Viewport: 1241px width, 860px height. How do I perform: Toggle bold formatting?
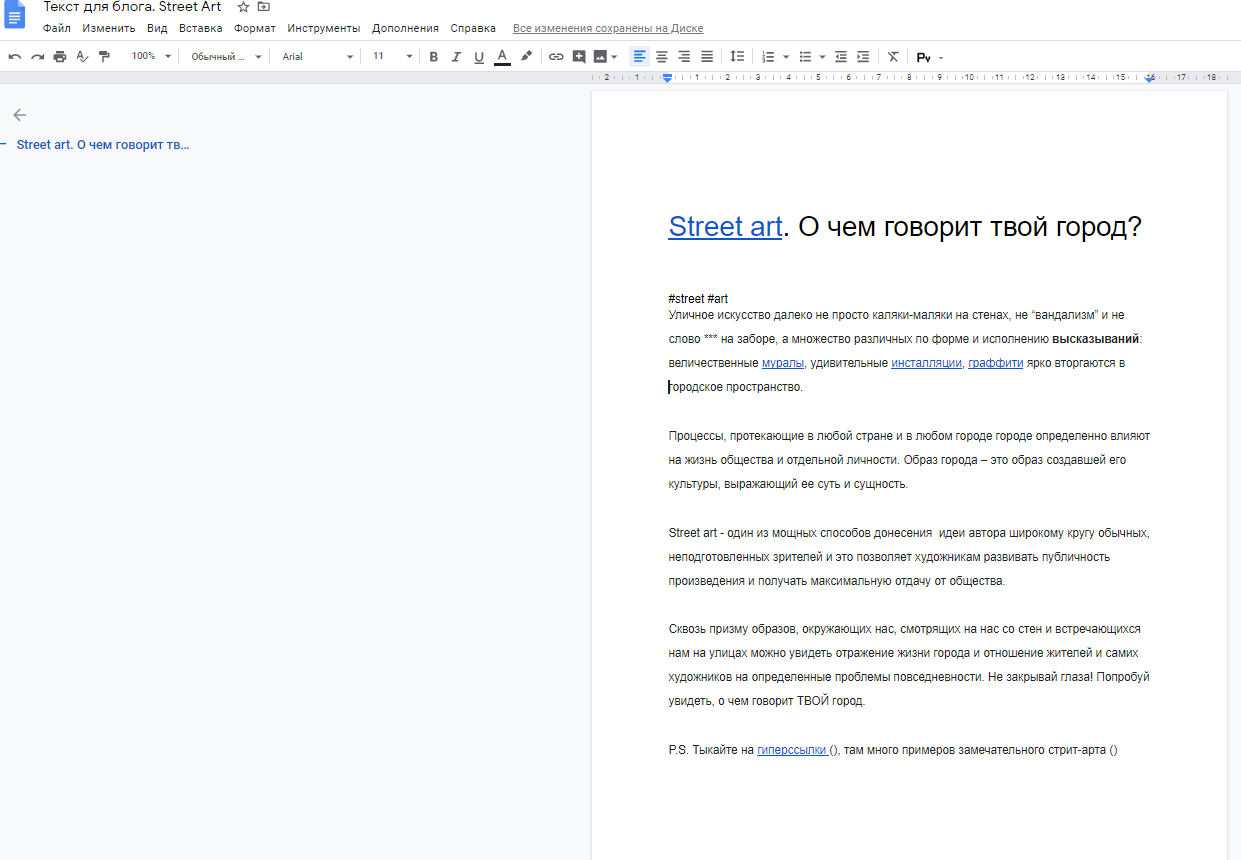pyautogui.click(x=434, y=57)
